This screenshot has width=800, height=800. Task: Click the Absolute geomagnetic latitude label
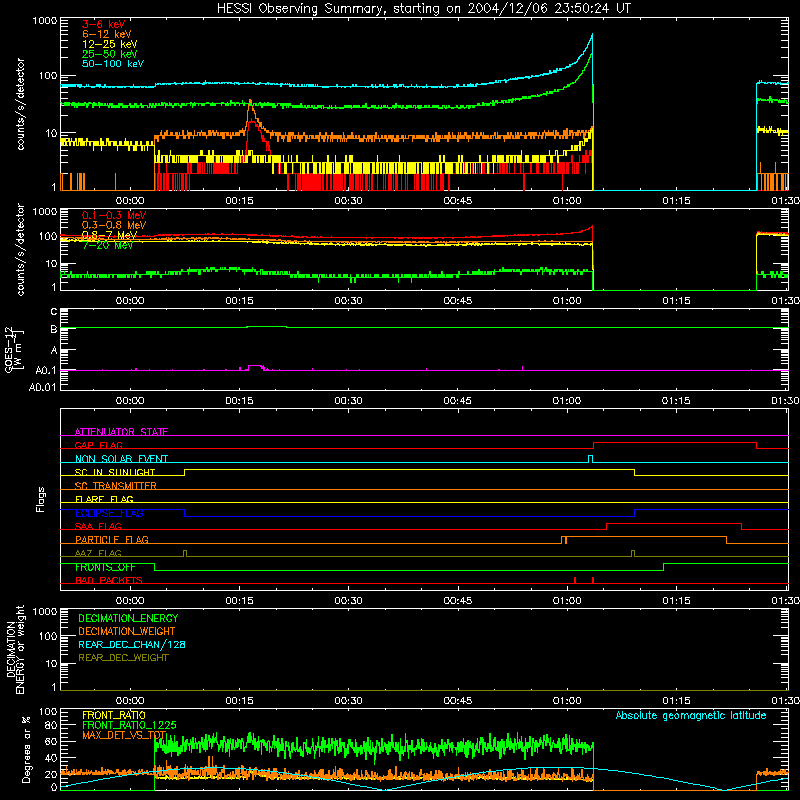click(x=691, y=715)
